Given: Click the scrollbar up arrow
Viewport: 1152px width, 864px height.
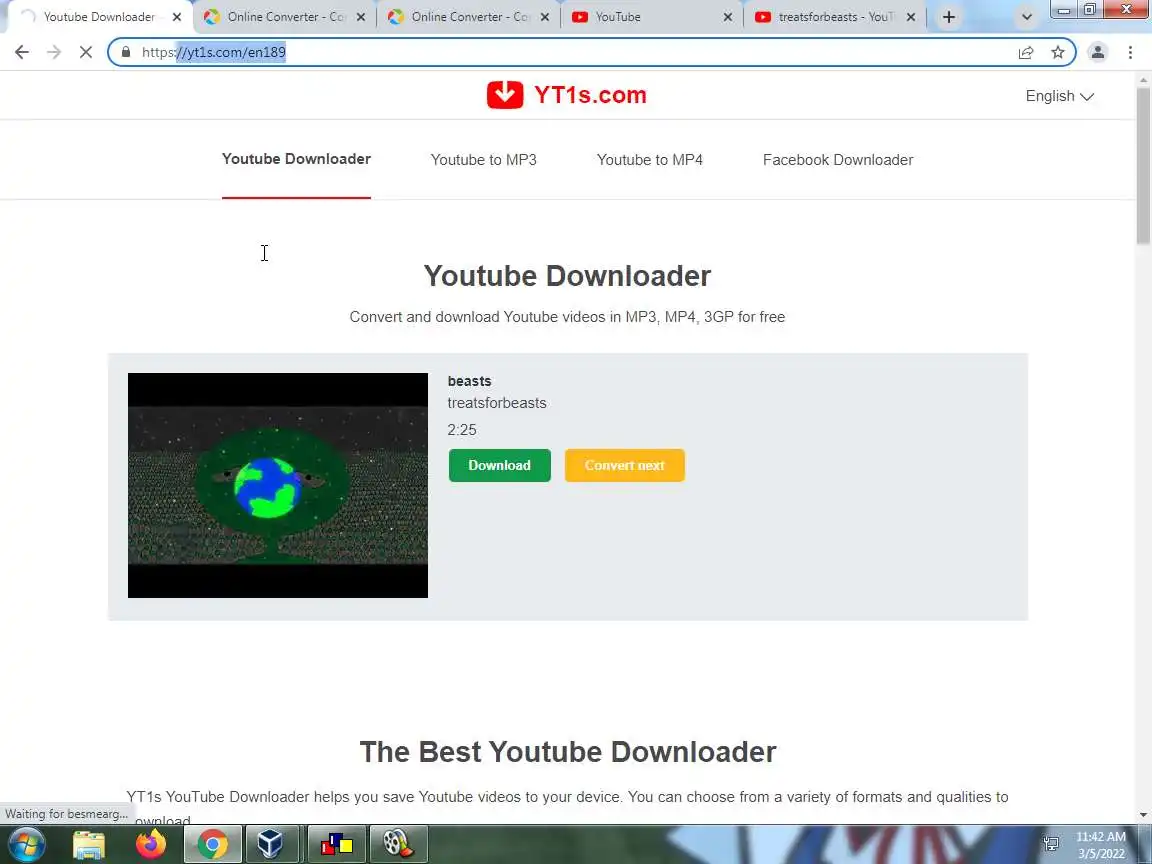Looking at the screenshot, I should click(1143, 79).
